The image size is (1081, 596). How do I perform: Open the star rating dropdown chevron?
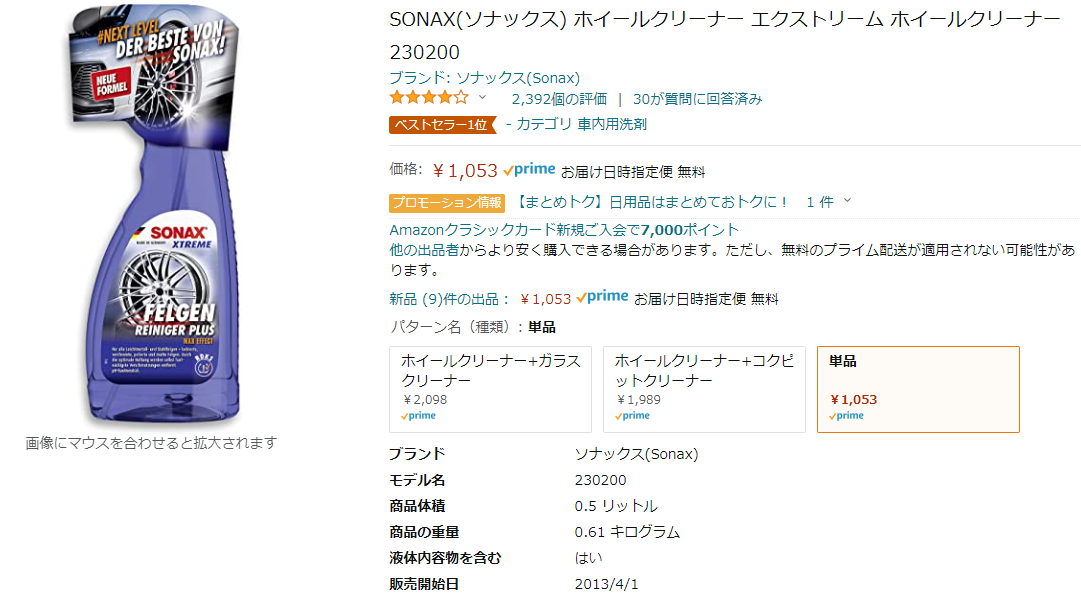point(483,98)
